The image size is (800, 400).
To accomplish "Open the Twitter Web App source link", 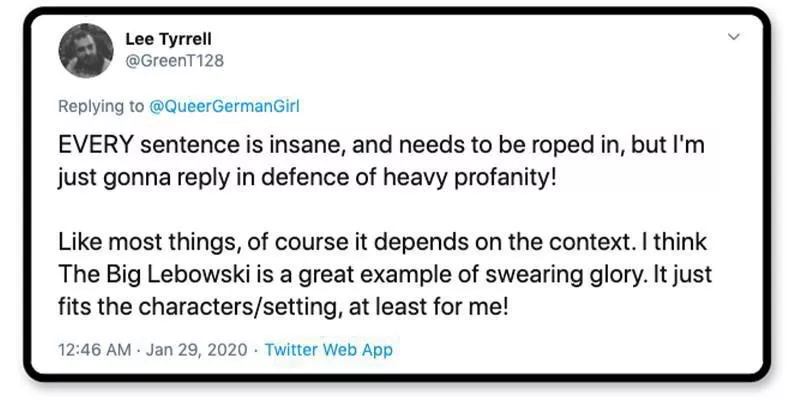I will point(328,349).
